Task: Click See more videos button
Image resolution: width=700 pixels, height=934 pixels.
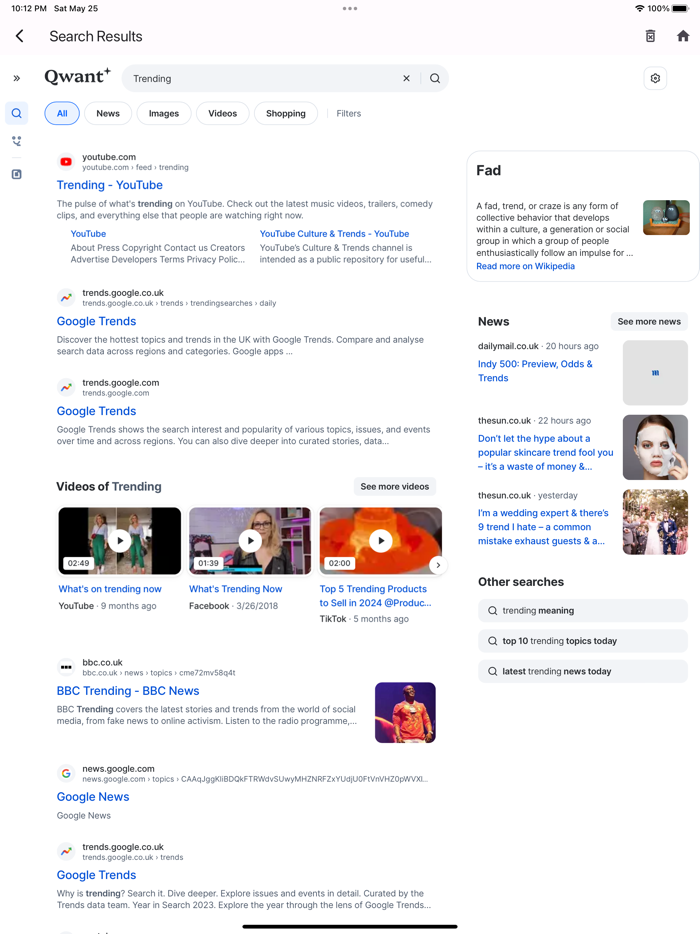Action: tap(394, 487)
